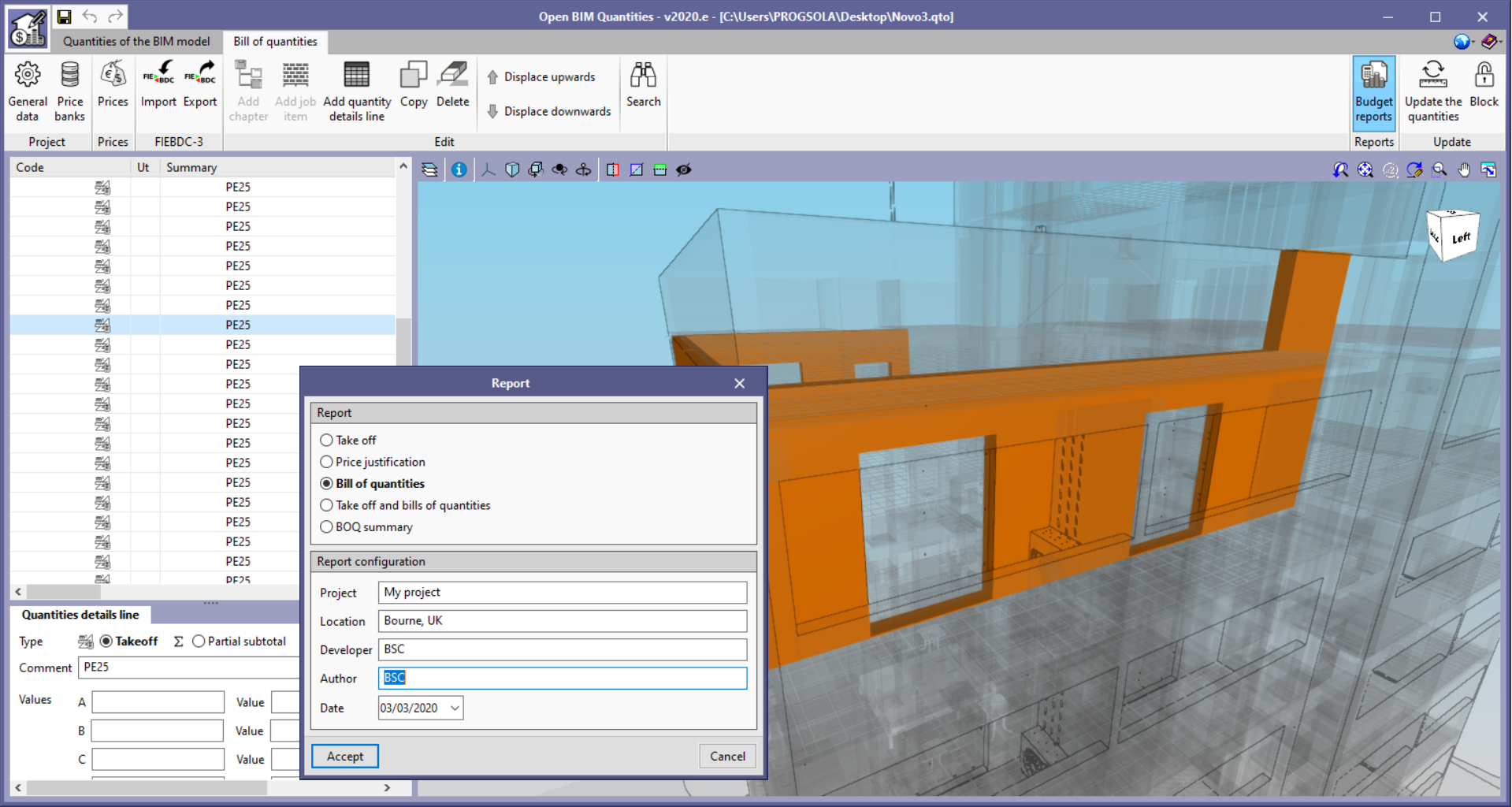Choose the BOQ summary report option
1512x807 pixels.
tap(326, 526)
